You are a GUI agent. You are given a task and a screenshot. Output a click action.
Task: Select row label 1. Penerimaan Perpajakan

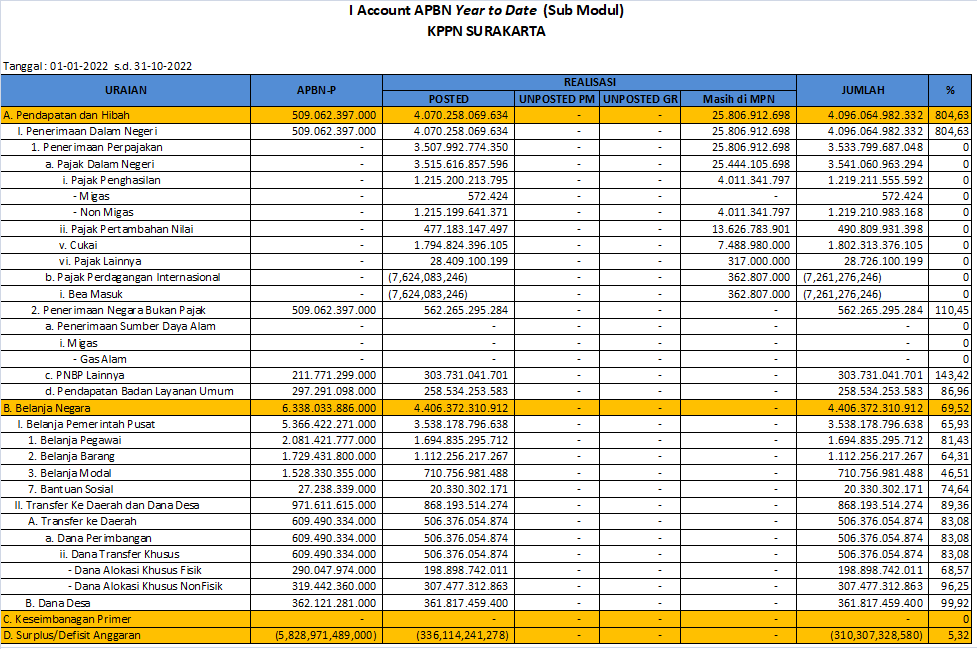coord(97,148)
